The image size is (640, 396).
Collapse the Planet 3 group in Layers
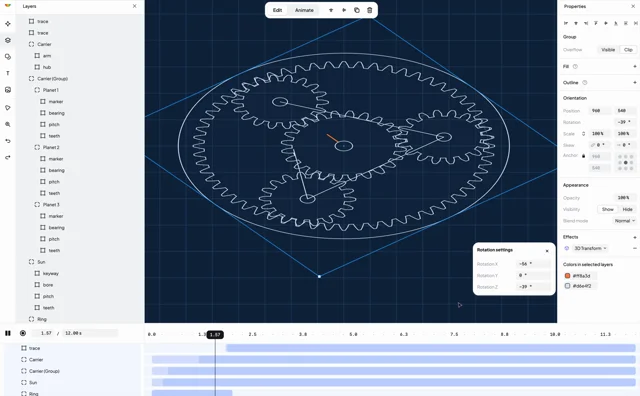[x=37, y=205]
